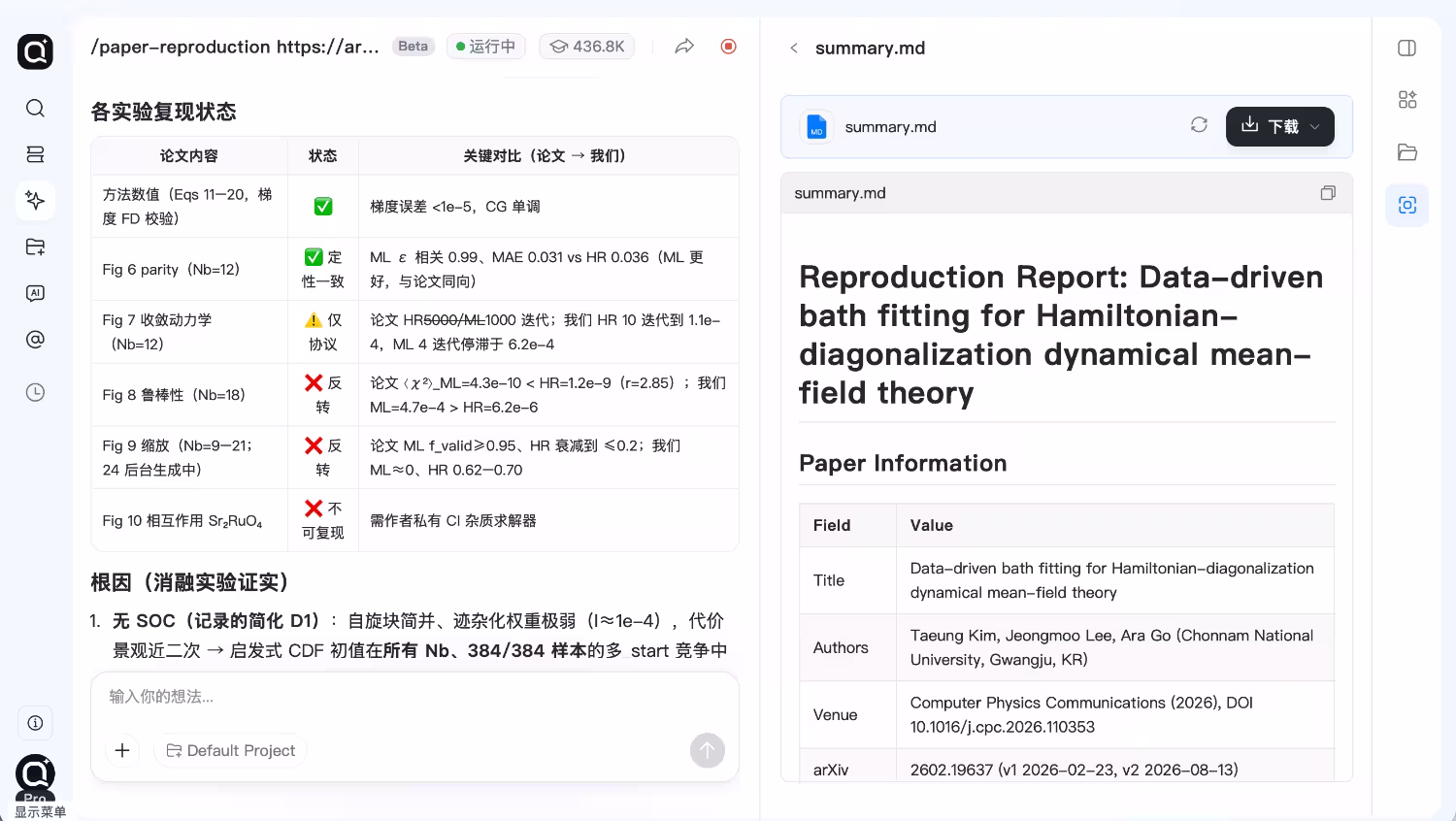This screenshot has height=821, width=1456.
Task: Click the arXiv 2602.19637 value cell
Action: [x=1114, y=765]
